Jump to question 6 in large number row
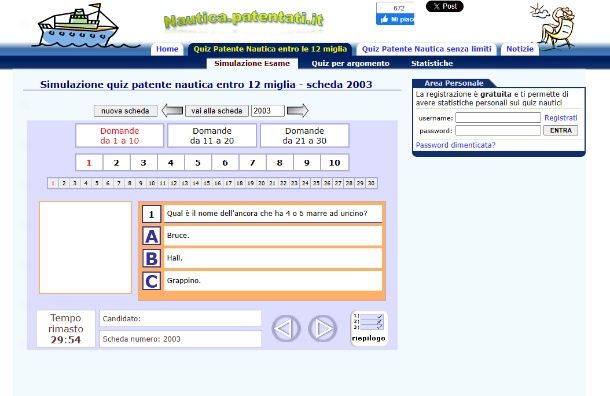The width and height of the screenshot is (610, 396). point(225,163)
